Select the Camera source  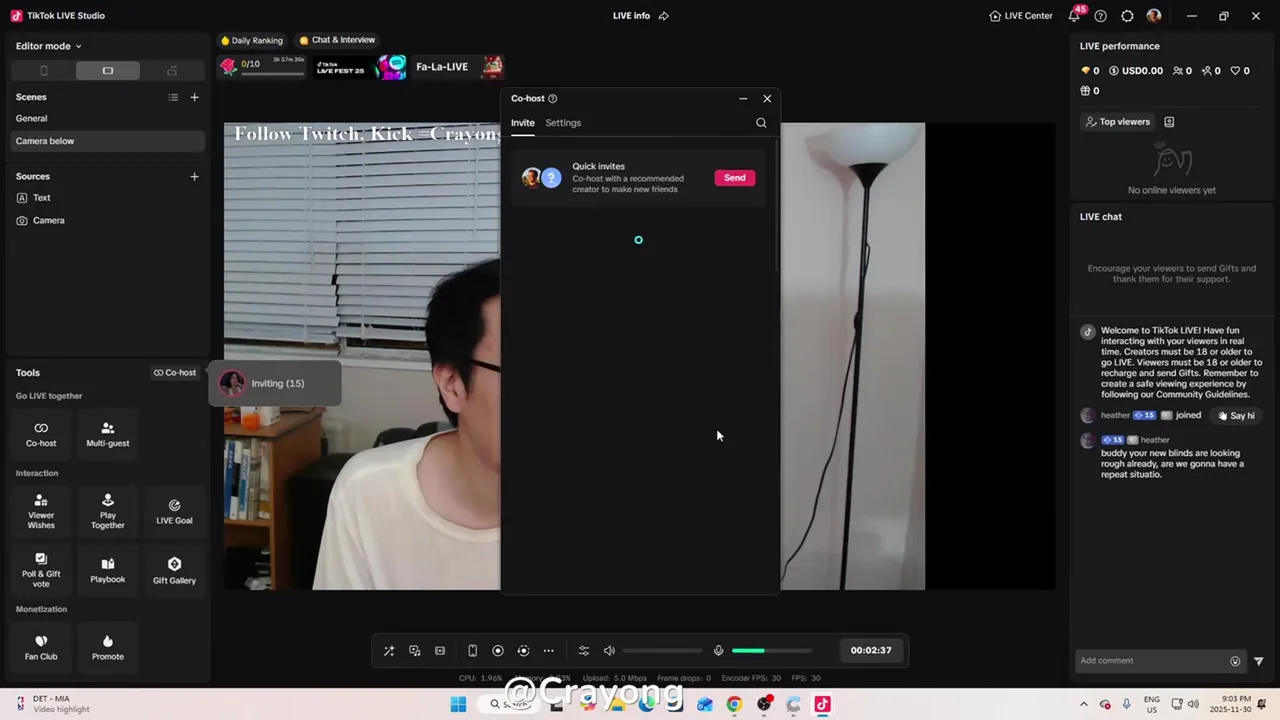coord(105,220)
